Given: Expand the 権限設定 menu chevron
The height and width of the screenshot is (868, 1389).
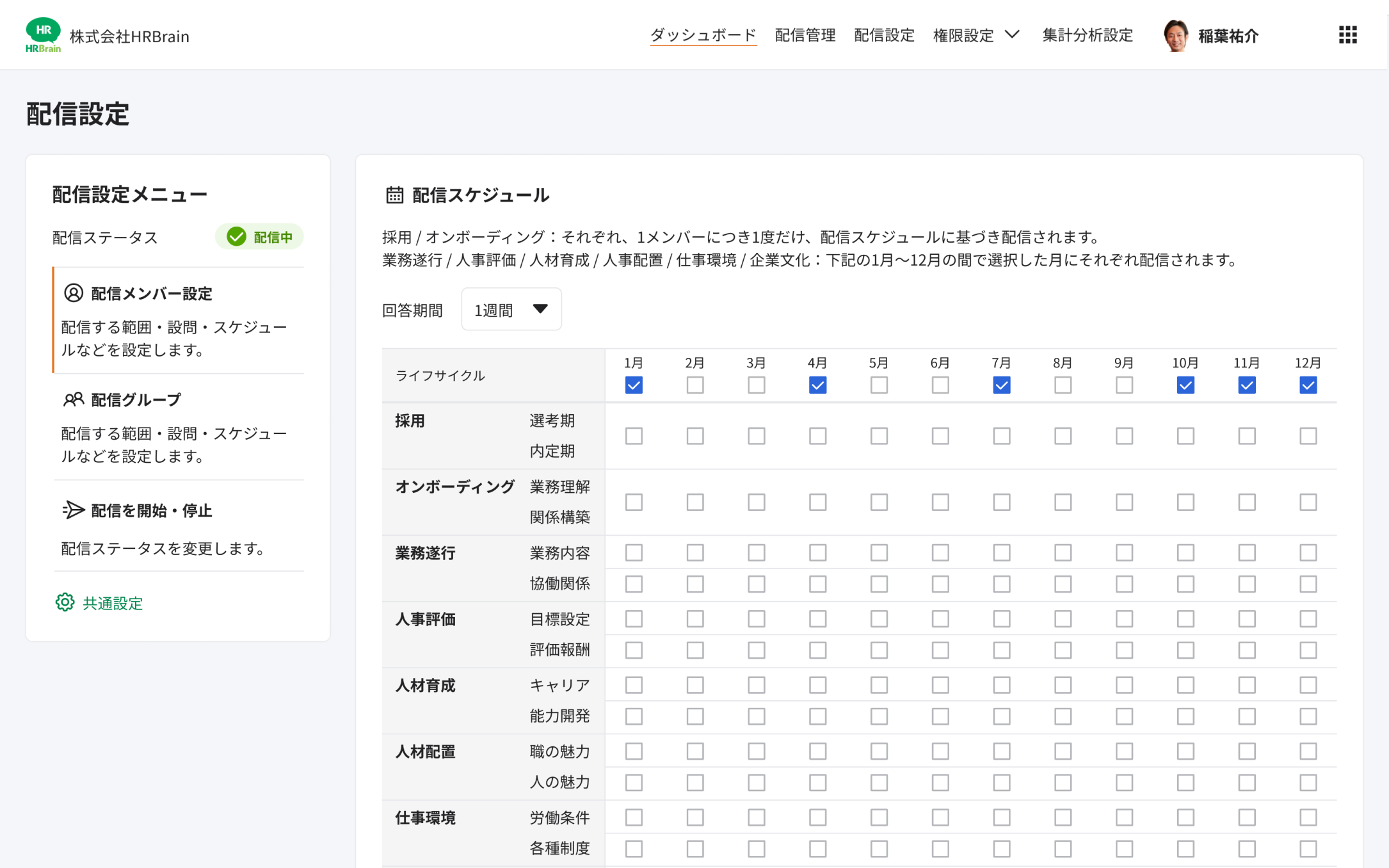Looking at the screenshot, I should click(x=1011, y=35).
